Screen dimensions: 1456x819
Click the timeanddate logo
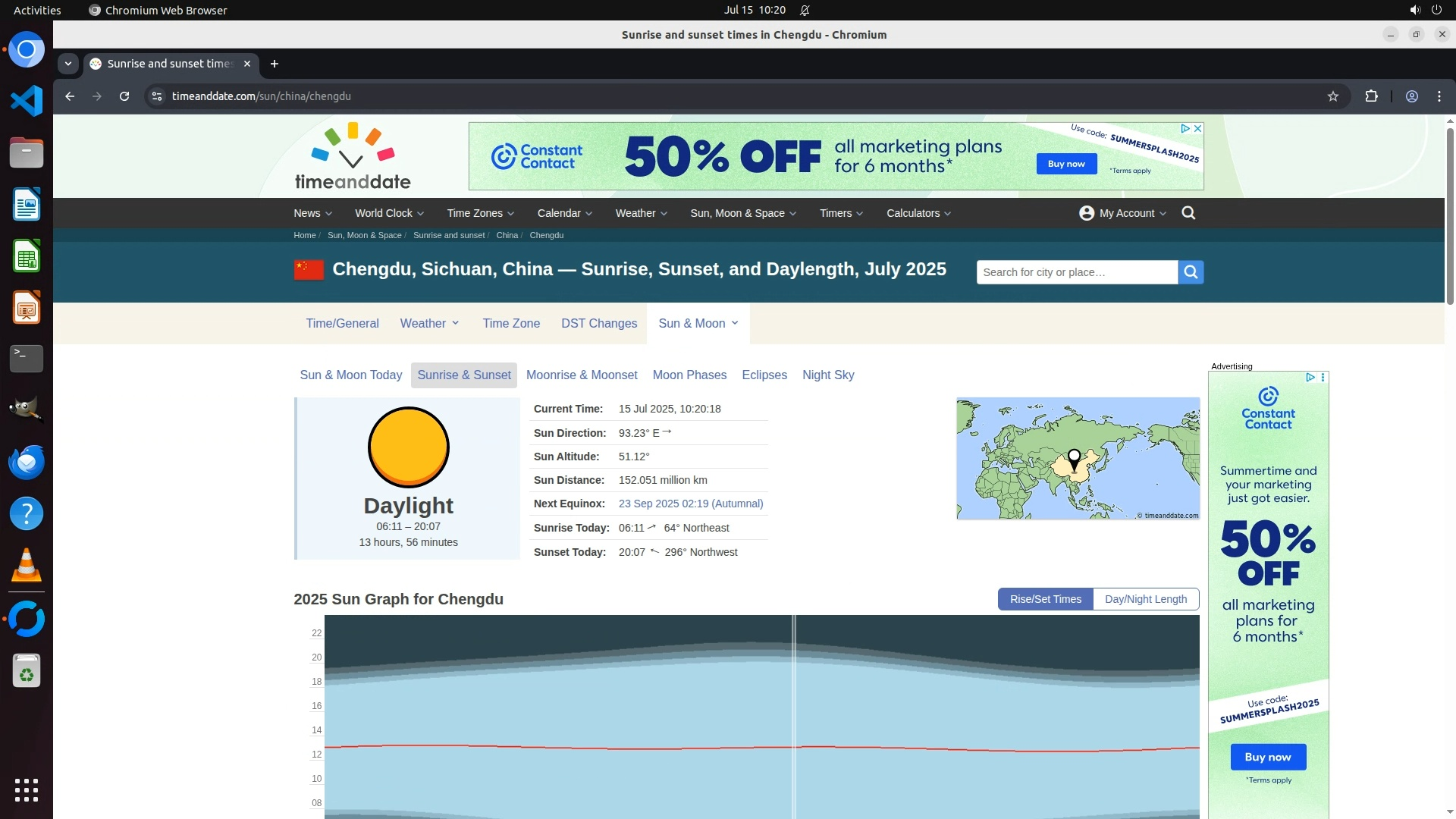[353, 157]
